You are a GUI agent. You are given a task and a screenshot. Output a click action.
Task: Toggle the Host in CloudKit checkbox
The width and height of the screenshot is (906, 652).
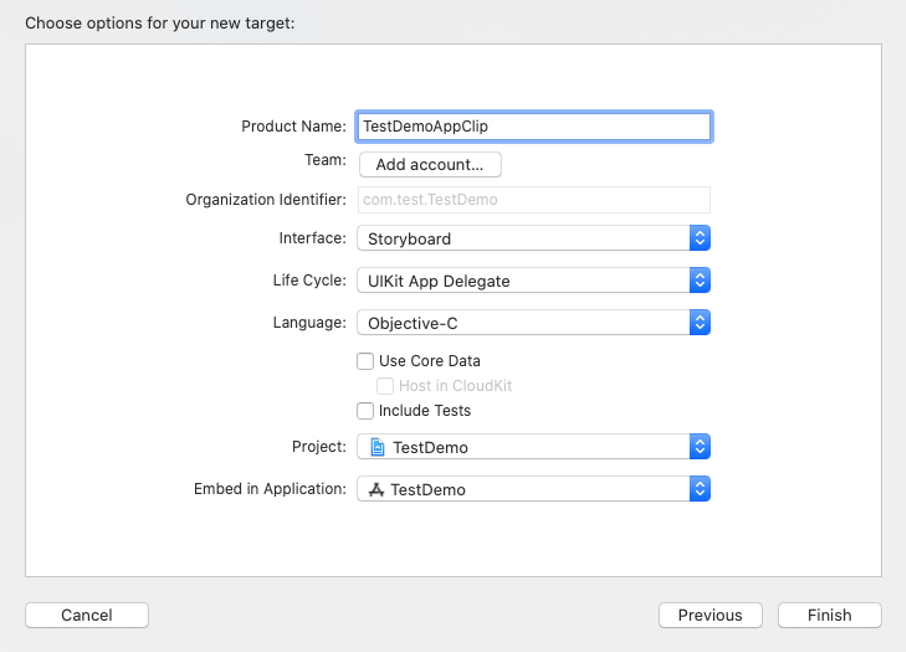coord(385,386)
